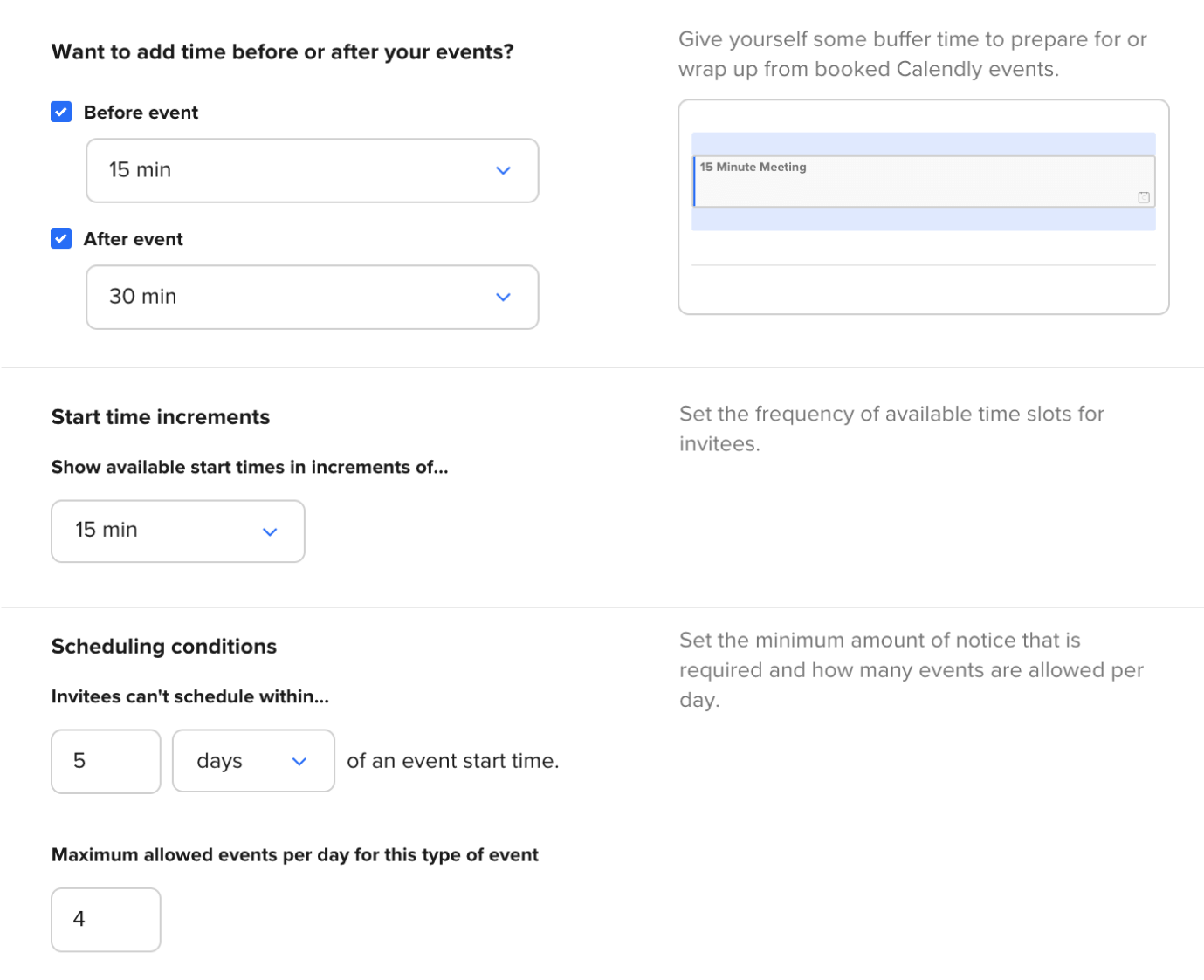This screenshot has height=980, width=1204.
Task: Click the After event label
Action: pos(134,239)
